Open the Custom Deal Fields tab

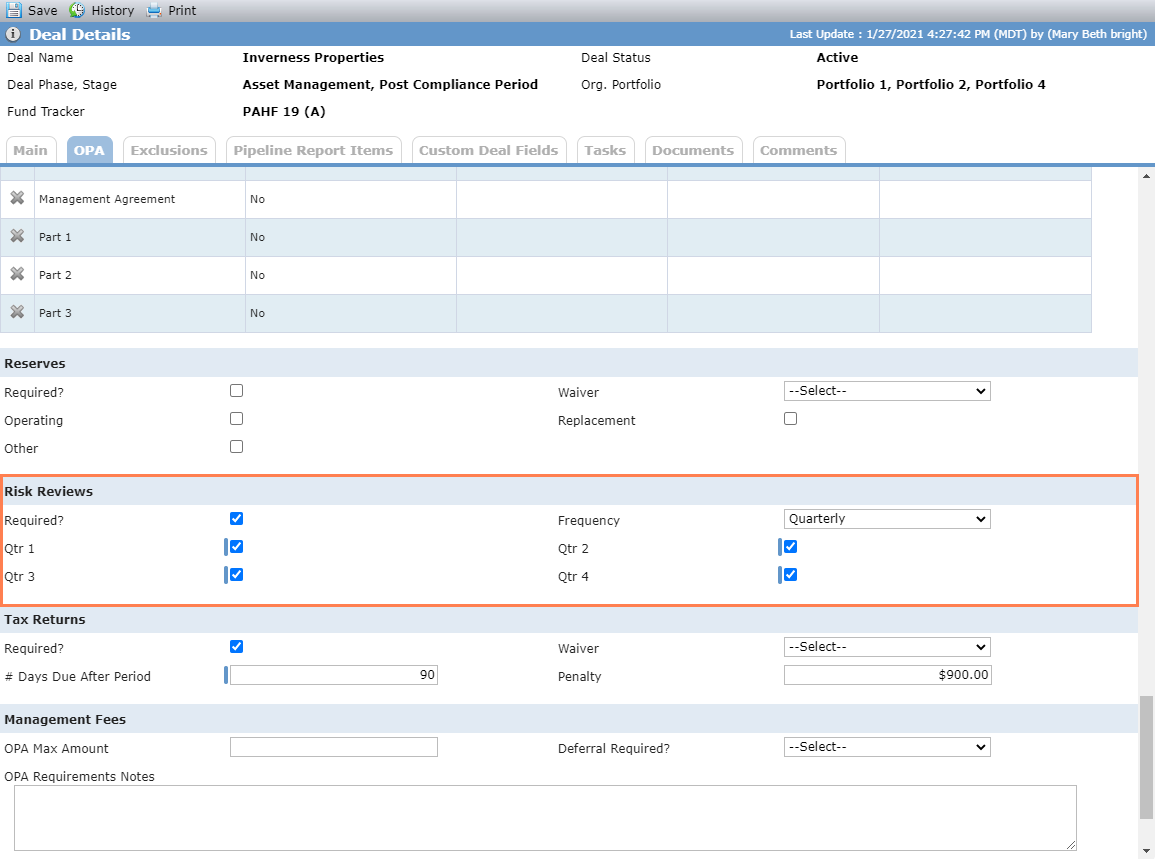pos(489,150)
